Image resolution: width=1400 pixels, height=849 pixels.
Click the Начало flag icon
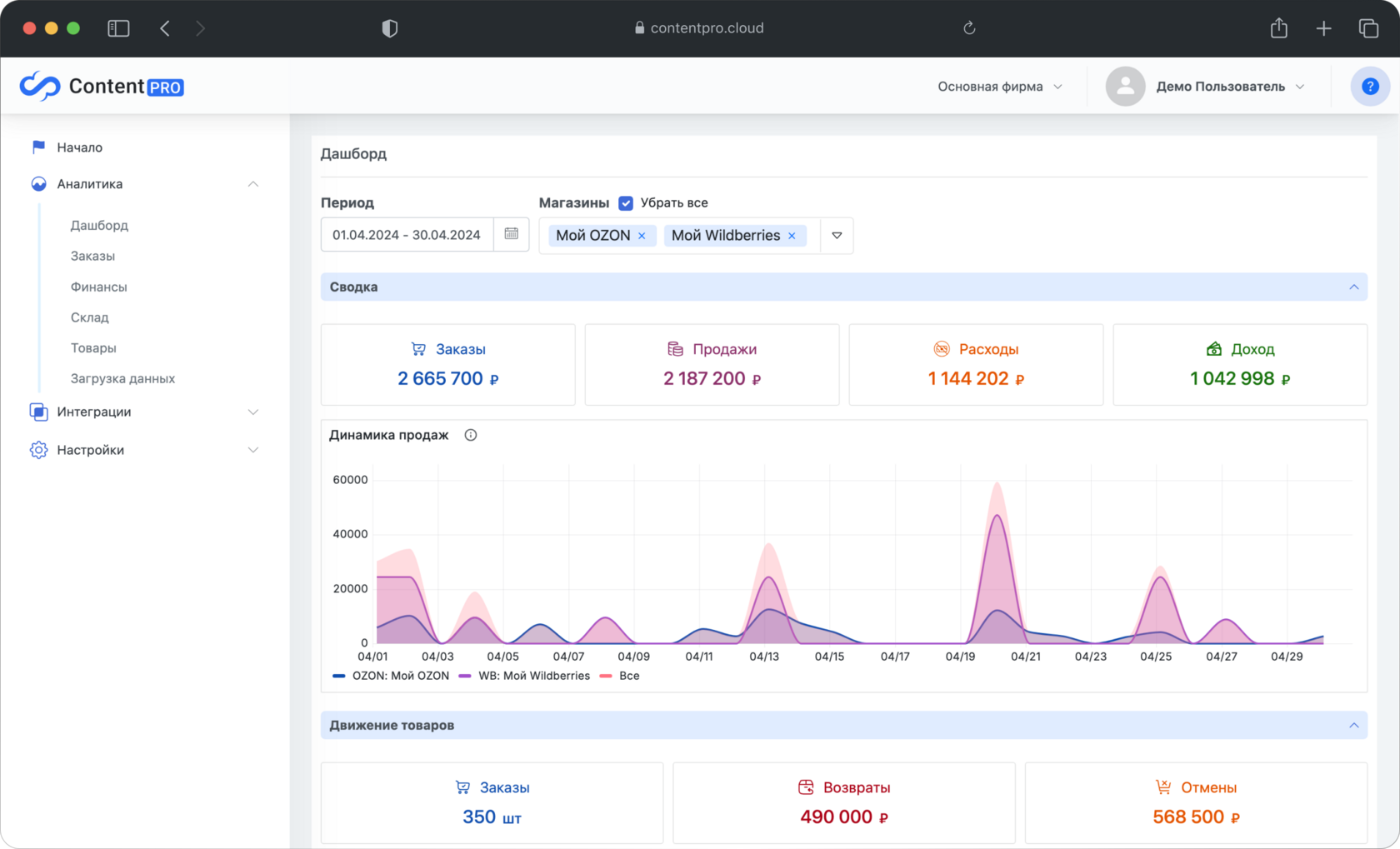38,147
